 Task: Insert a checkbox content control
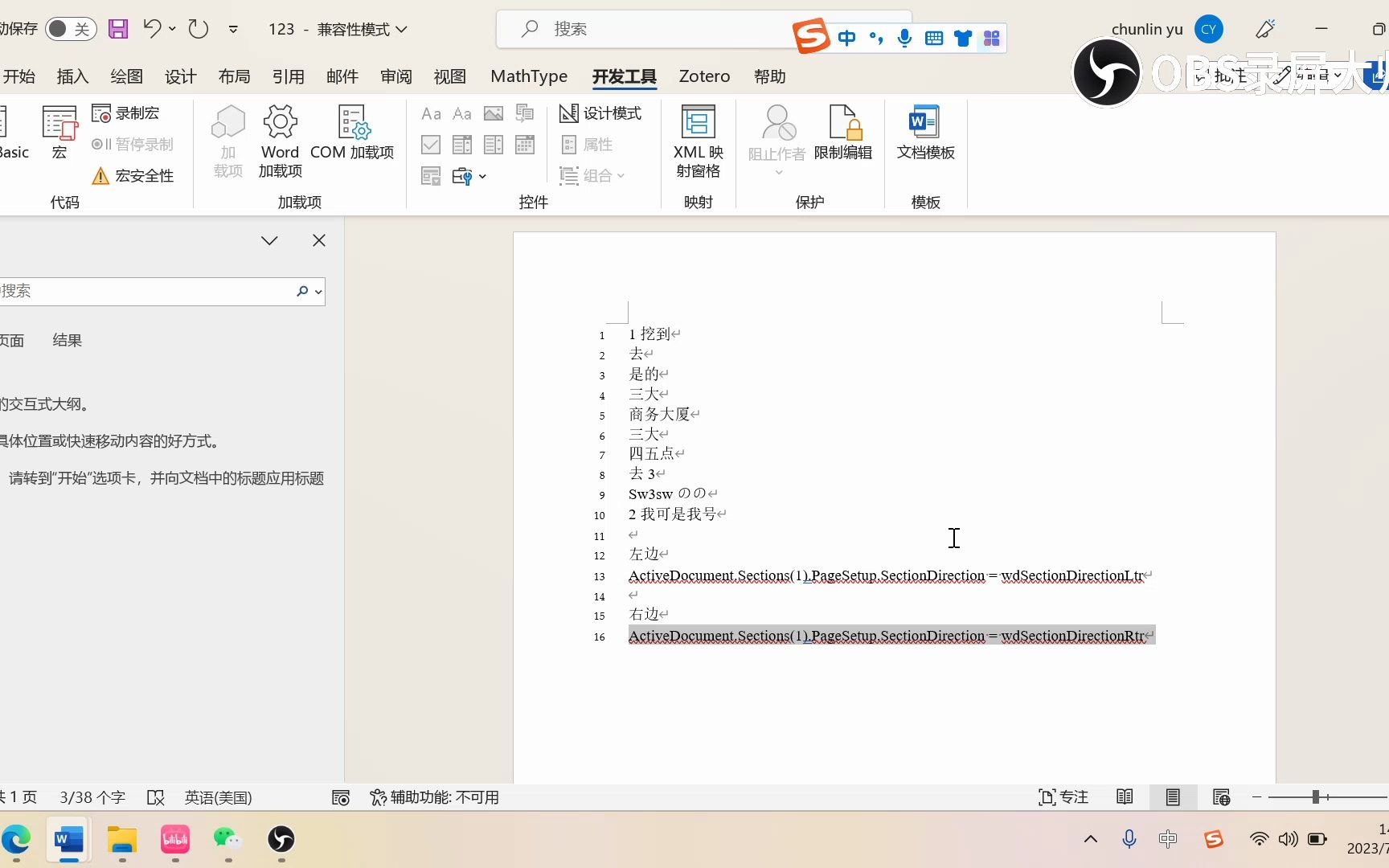coord(431,144)
